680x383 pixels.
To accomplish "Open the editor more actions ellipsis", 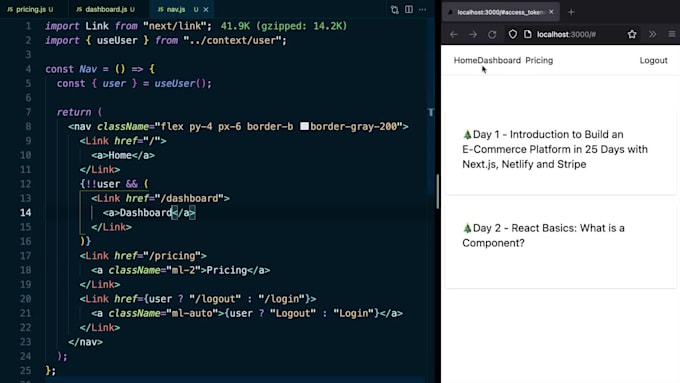I will click(x=422, y=9).
